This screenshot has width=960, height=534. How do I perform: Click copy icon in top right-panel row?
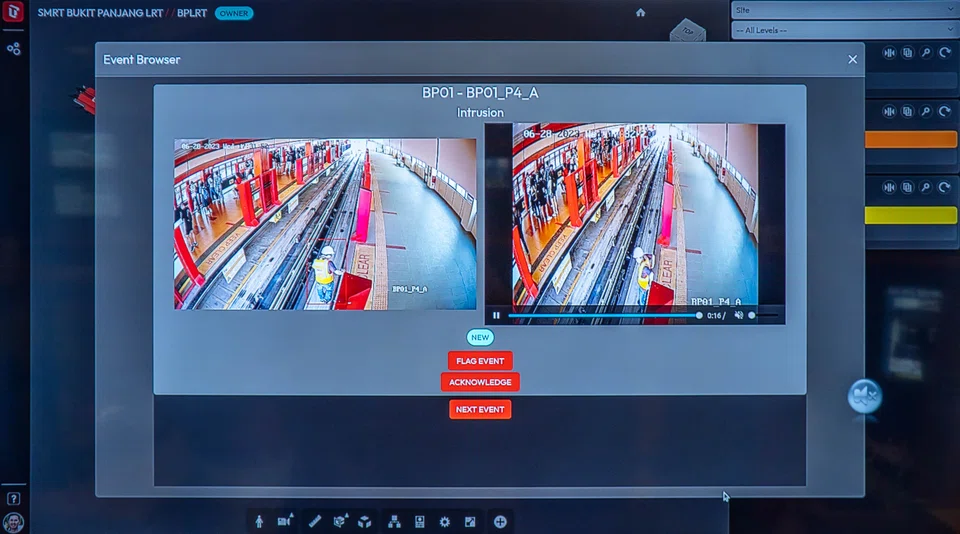[907, 53]
